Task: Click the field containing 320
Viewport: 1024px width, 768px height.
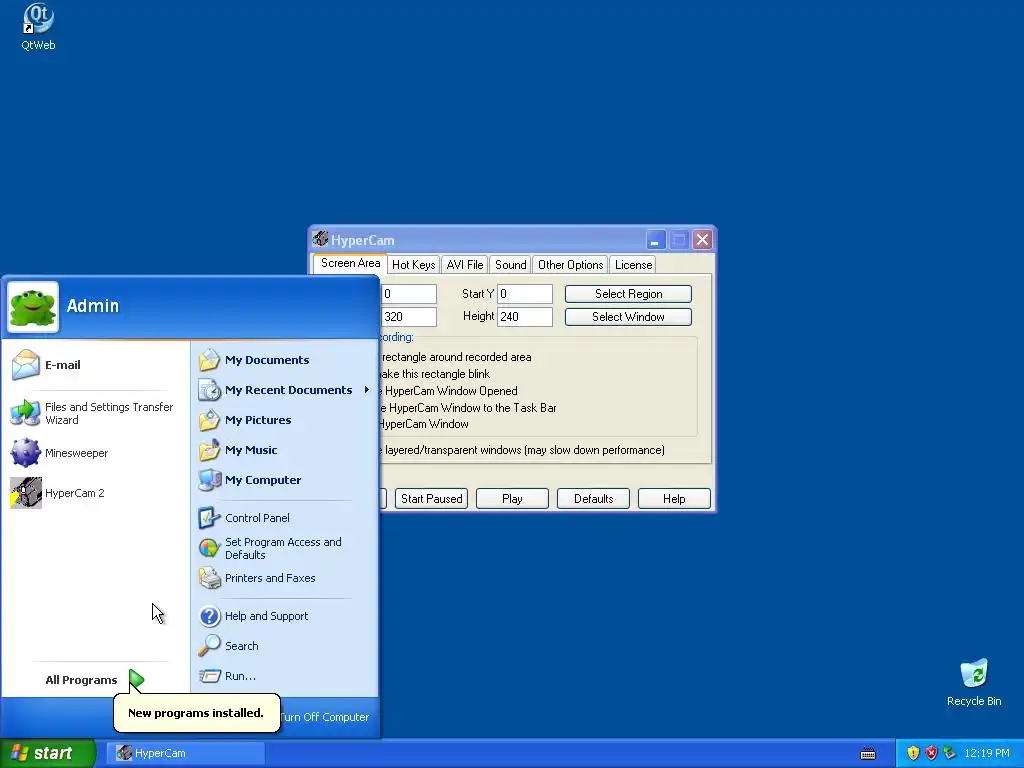Action: (409, 317)
